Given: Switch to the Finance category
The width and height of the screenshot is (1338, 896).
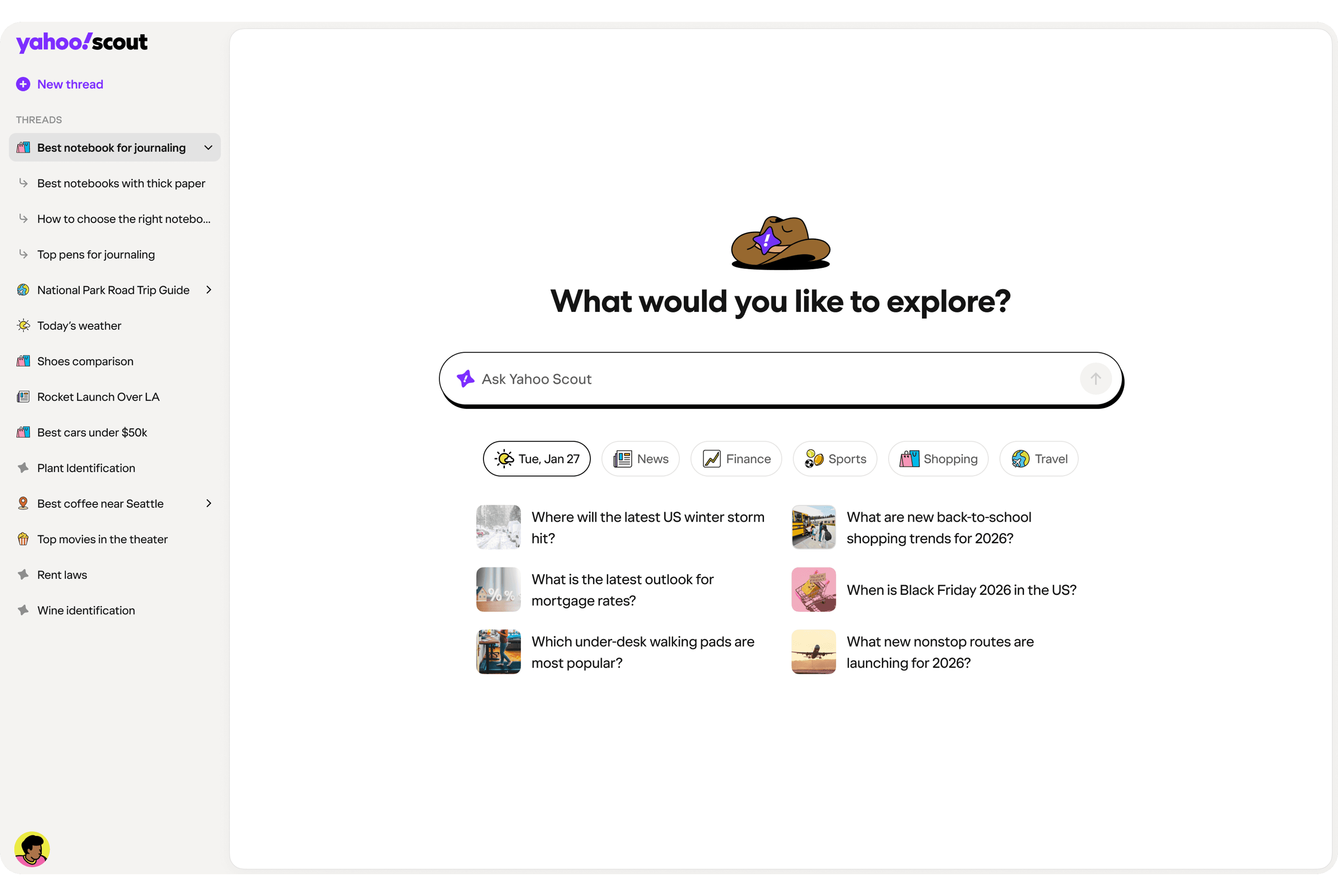Looking at the screenshot, I should pyautogui.click(x=736, y=458).
